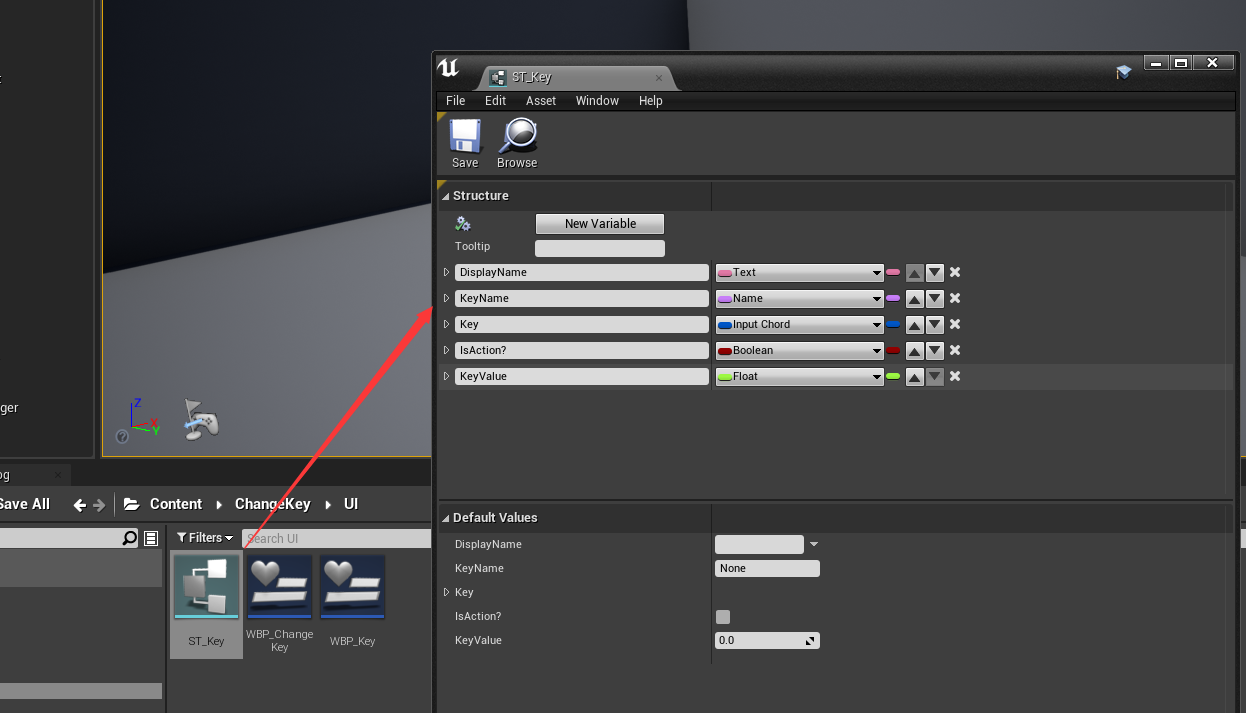Image resolution: width=1246 pixels, height=713 pixels.
Task: Click the magnifying glass search icon
Action: click(129, 537)
